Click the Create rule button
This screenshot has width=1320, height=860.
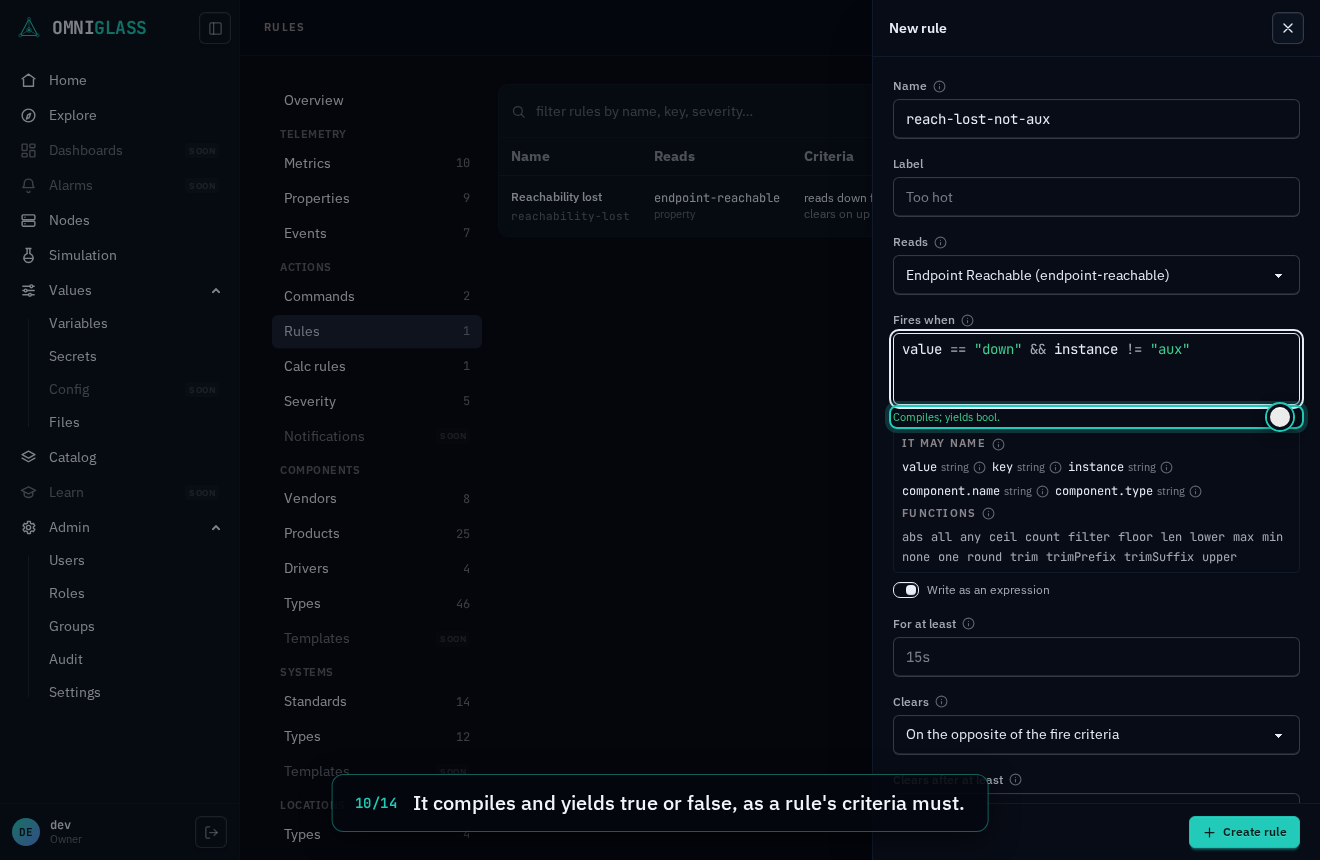pyautogui.click(x=1244, y=832)
